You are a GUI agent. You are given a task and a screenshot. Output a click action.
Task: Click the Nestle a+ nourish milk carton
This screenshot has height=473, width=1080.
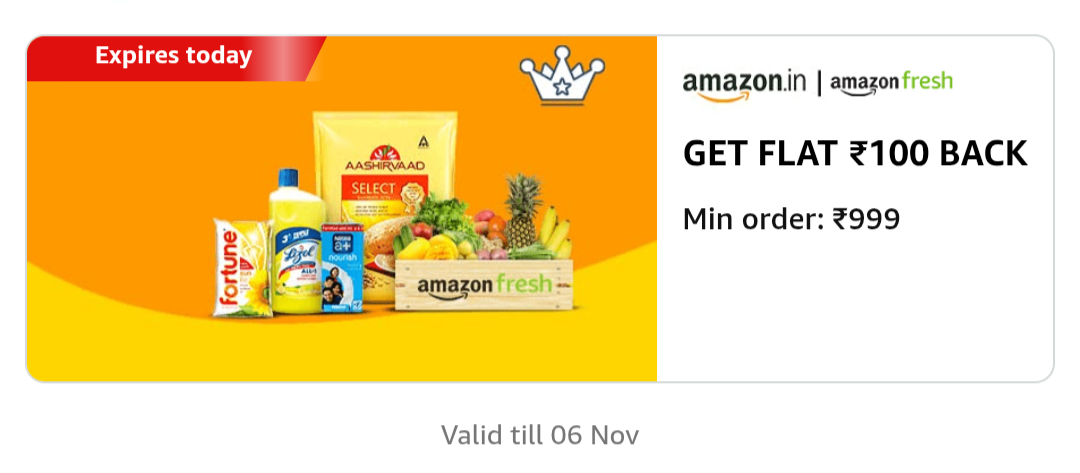pos(342,271)
